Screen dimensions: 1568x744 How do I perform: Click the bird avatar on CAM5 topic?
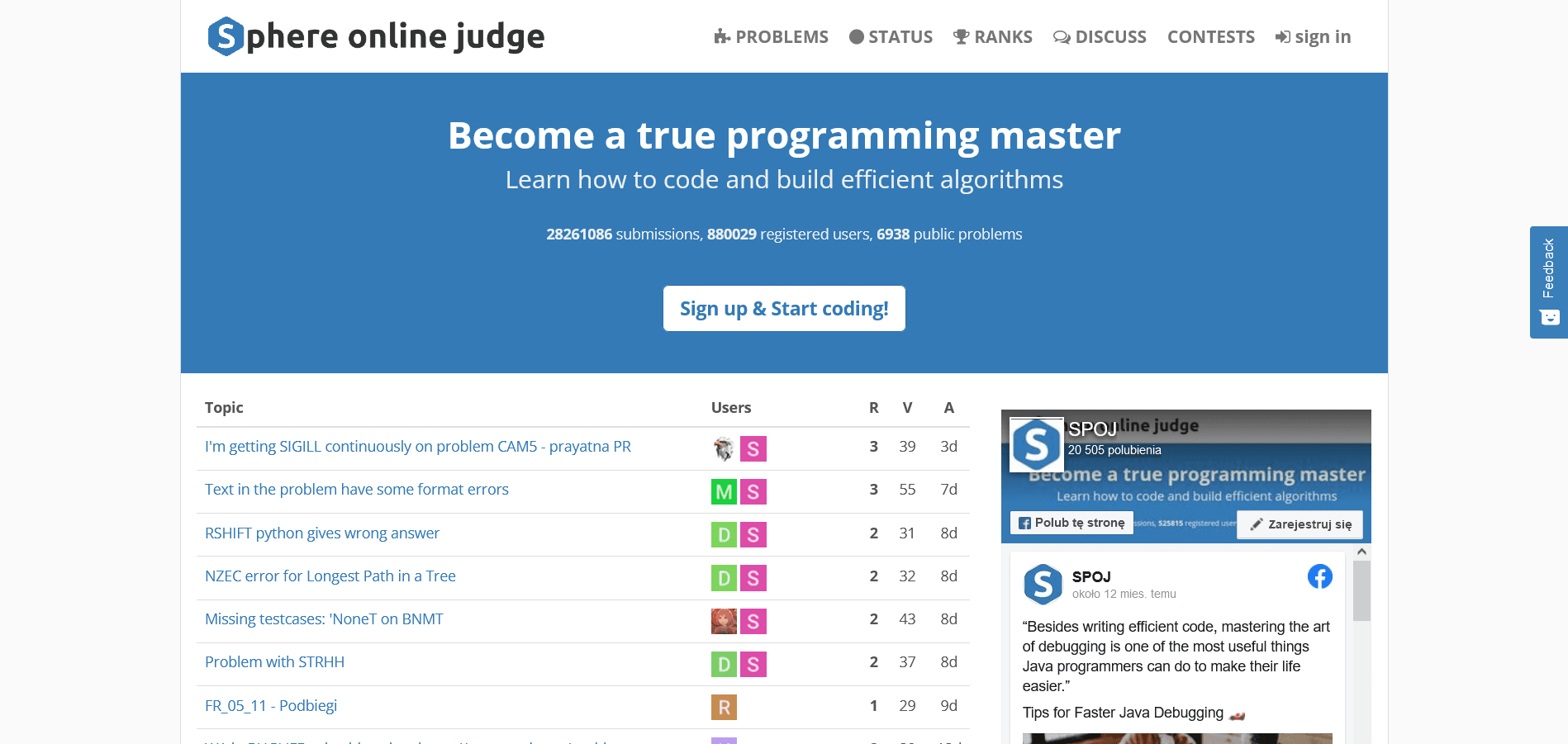click(x=724, y=448)
